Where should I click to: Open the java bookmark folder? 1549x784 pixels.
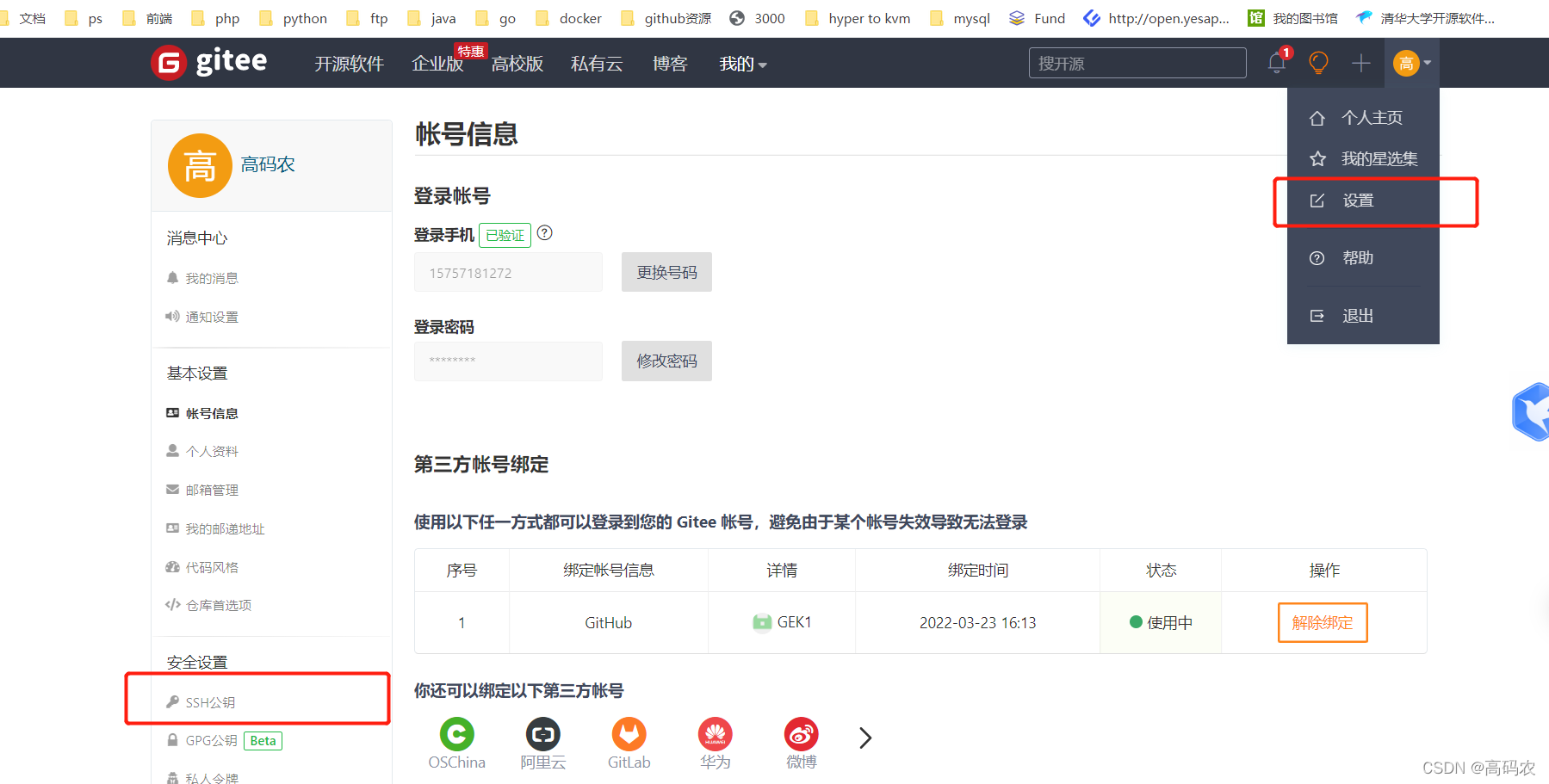(x=431, y=18)
